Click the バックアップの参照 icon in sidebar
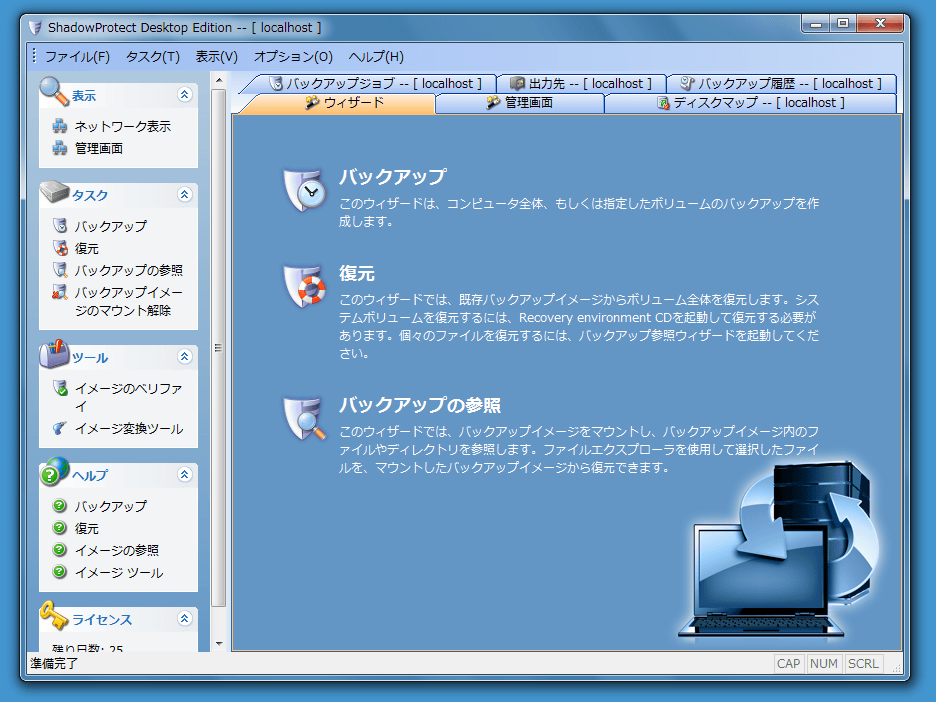The height and width of the screenshot is (702, 936). (60, 270)
